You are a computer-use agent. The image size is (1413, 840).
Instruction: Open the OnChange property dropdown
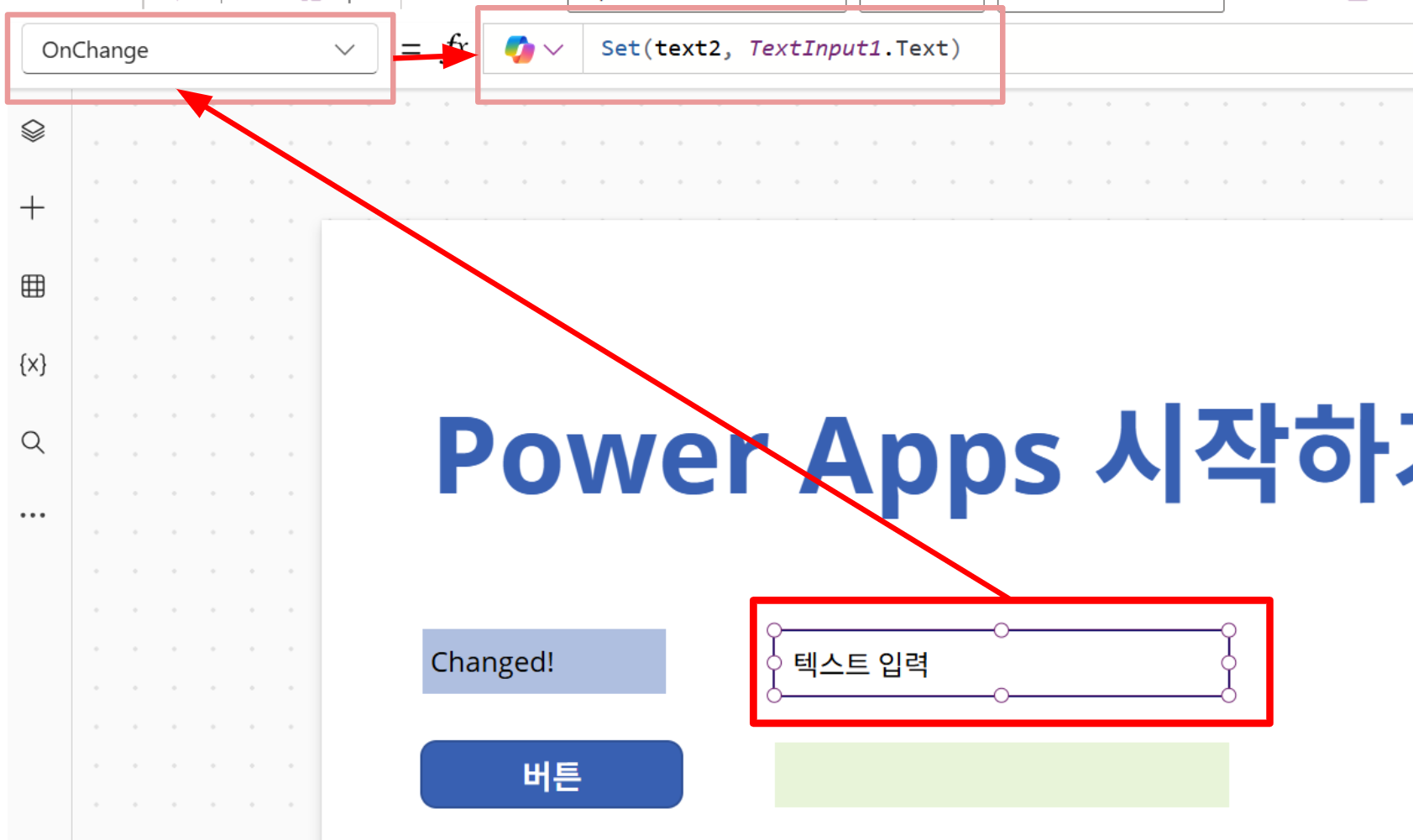pos(200,50)
